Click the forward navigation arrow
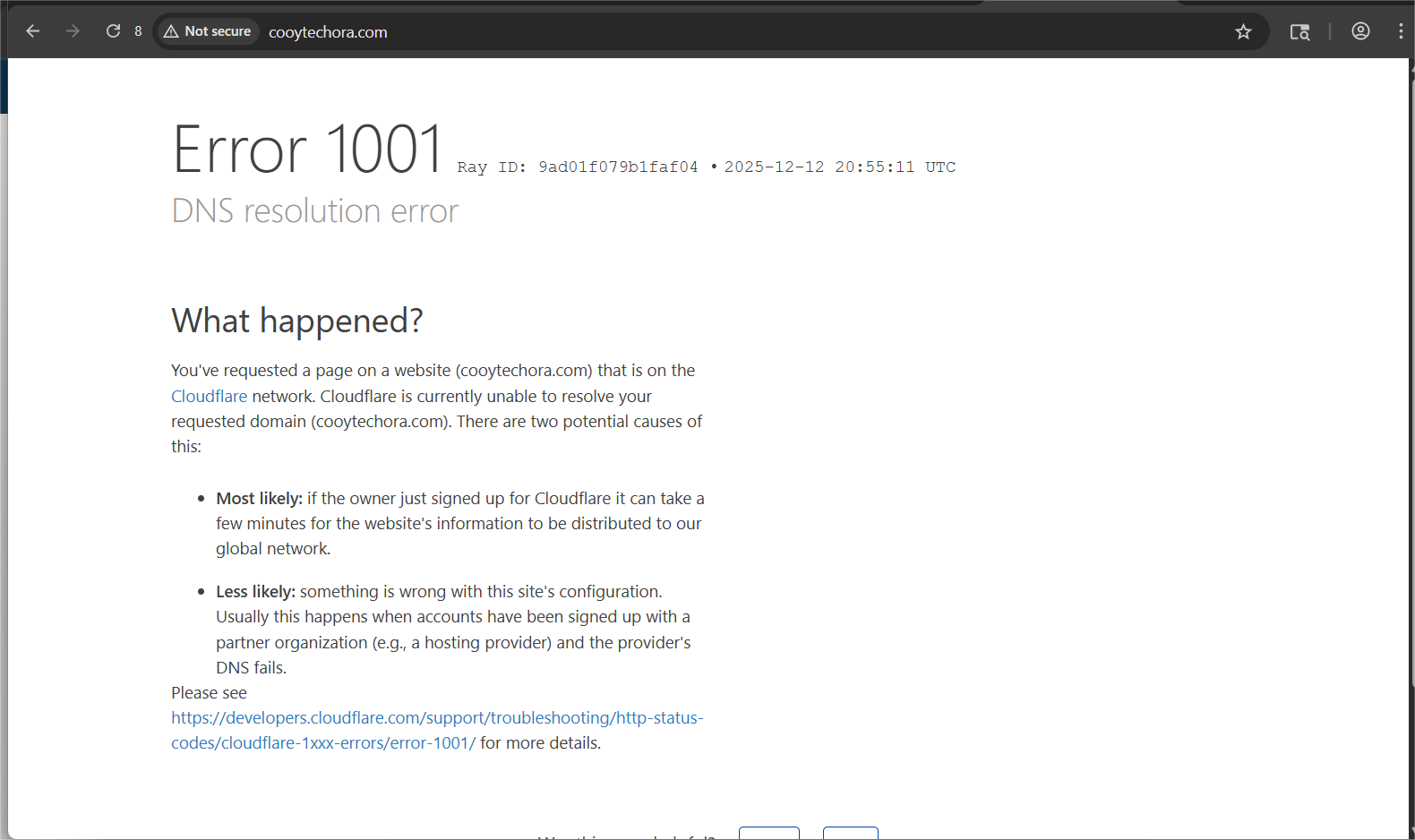 pyautogui.click(x=73, y=31)
